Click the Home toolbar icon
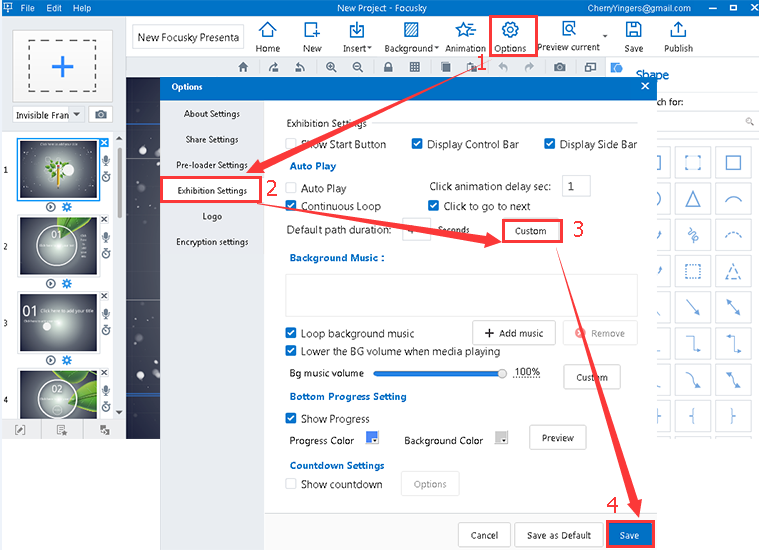The image size is (759, 550). [x=267, y=30]
